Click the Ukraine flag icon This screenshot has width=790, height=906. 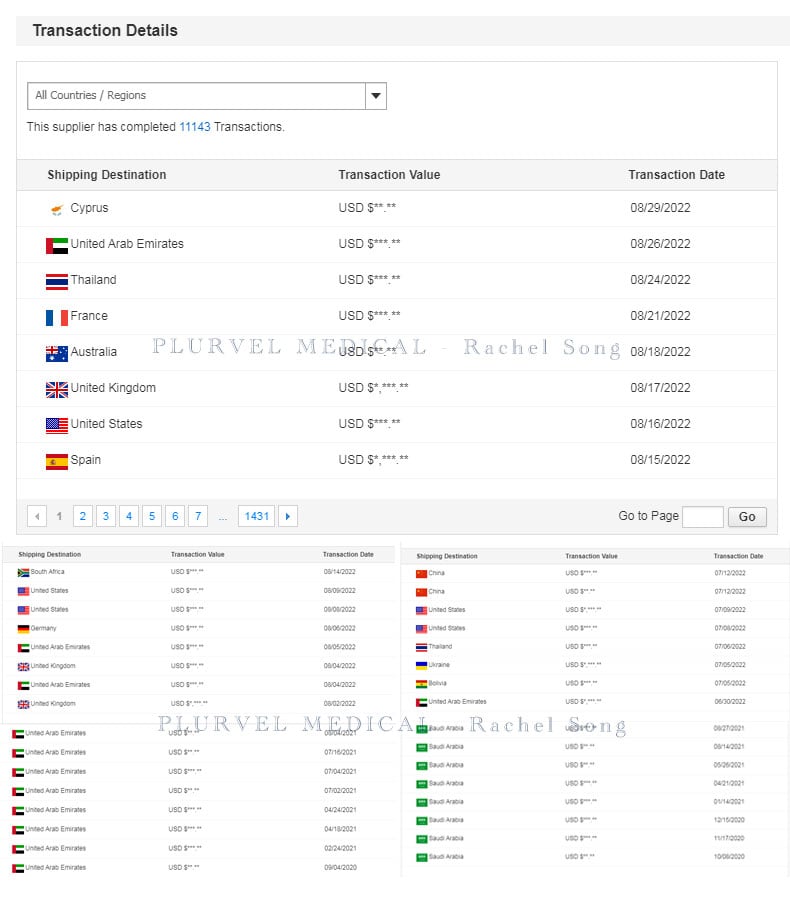[x=421, y=666]
